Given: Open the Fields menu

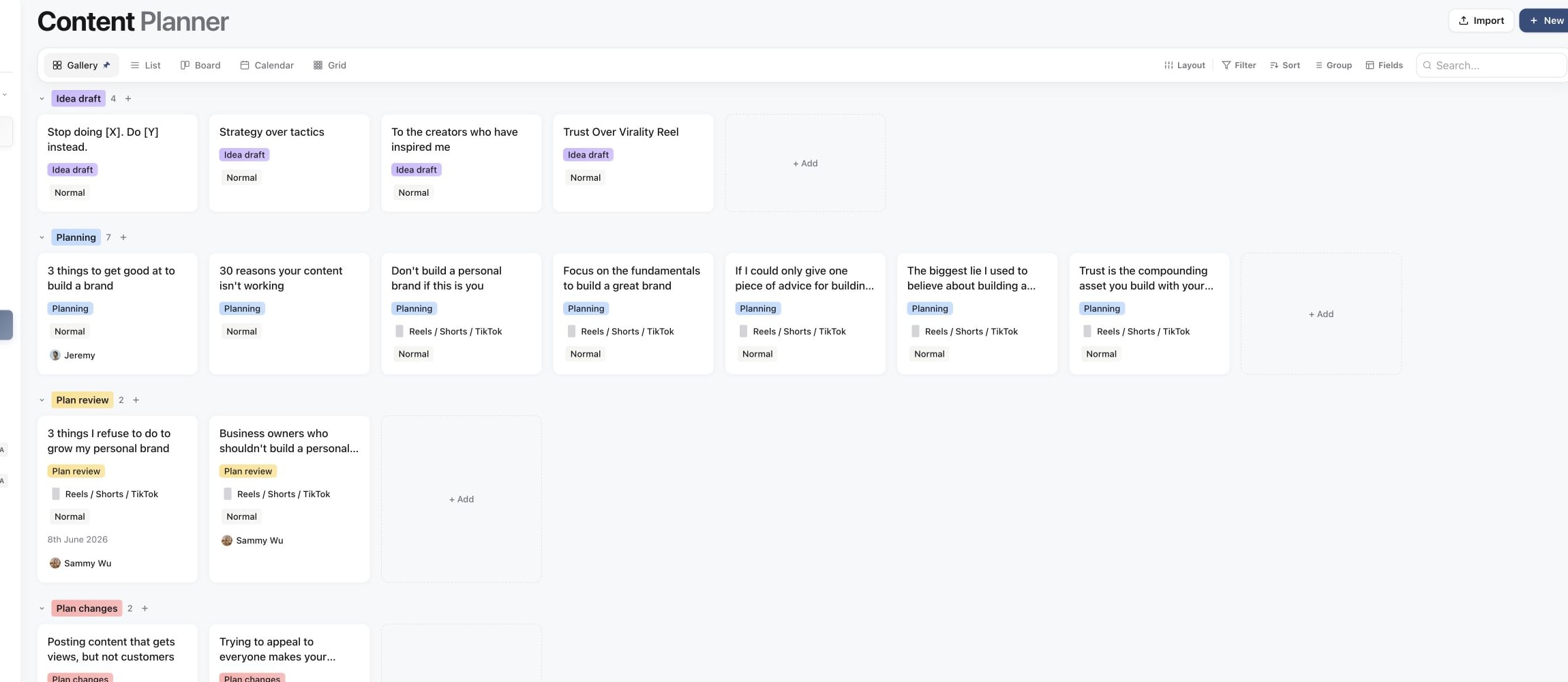Looking at the screenshot, I should 1384,65.
